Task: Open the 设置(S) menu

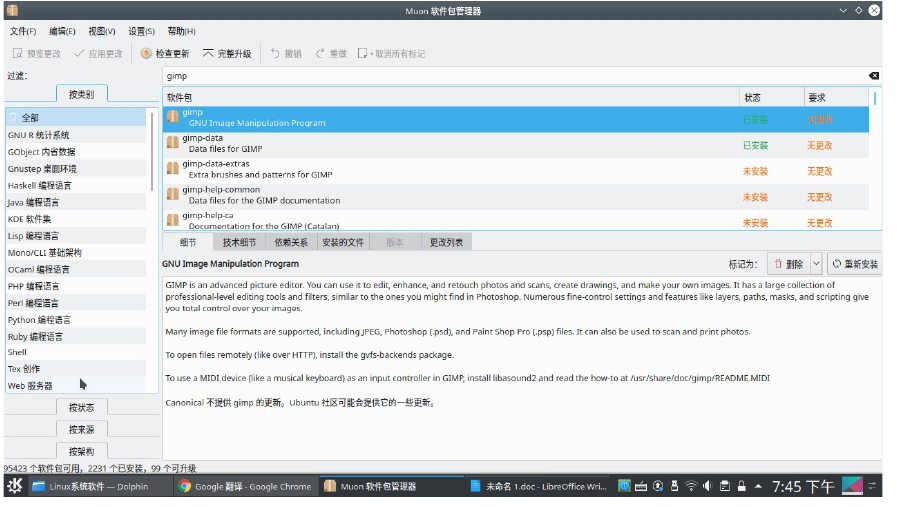Action: click(x=141, y=31)
